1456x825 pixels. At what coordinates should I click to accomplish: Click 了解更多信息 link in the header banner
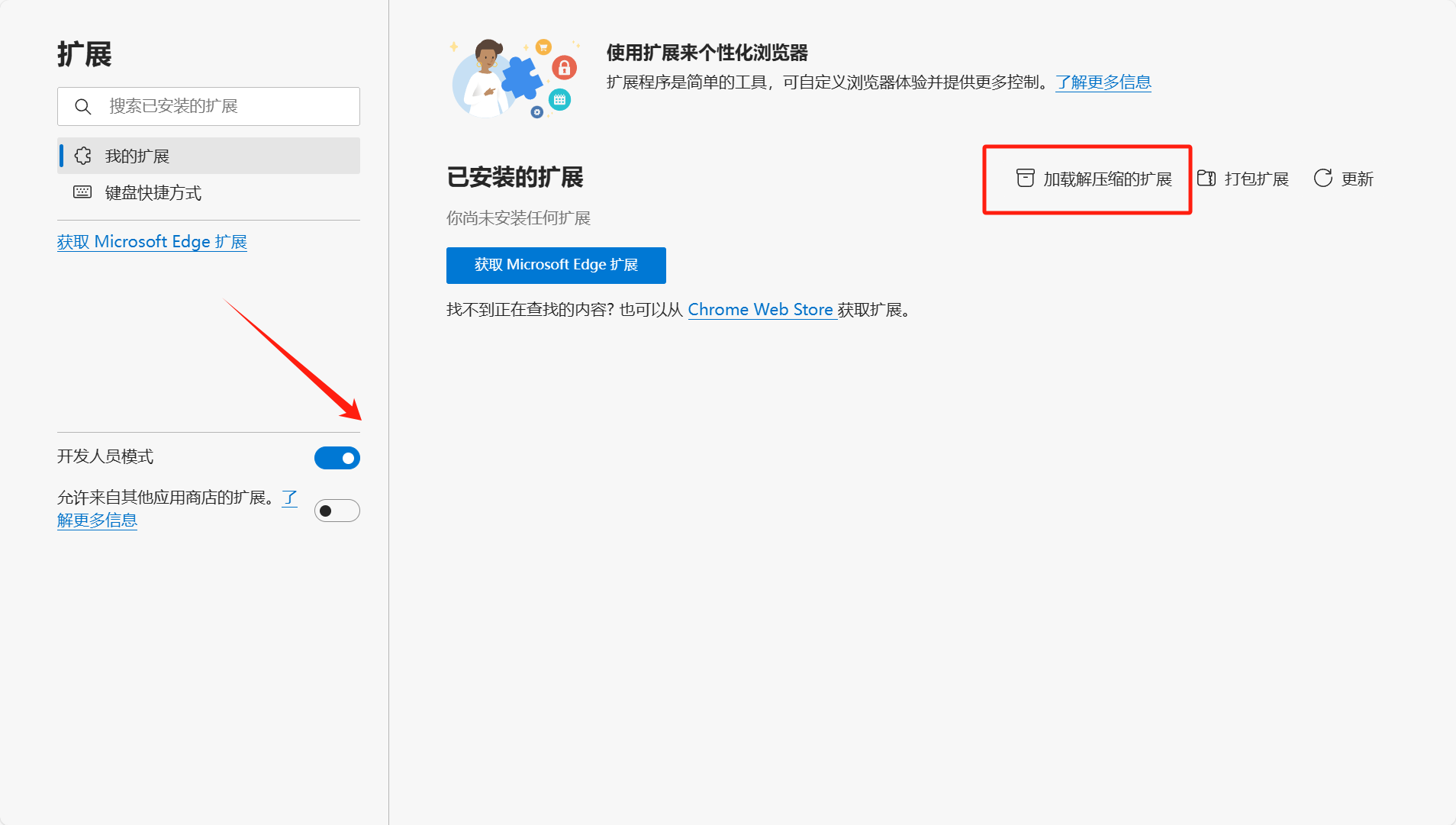coord(1103,82)
